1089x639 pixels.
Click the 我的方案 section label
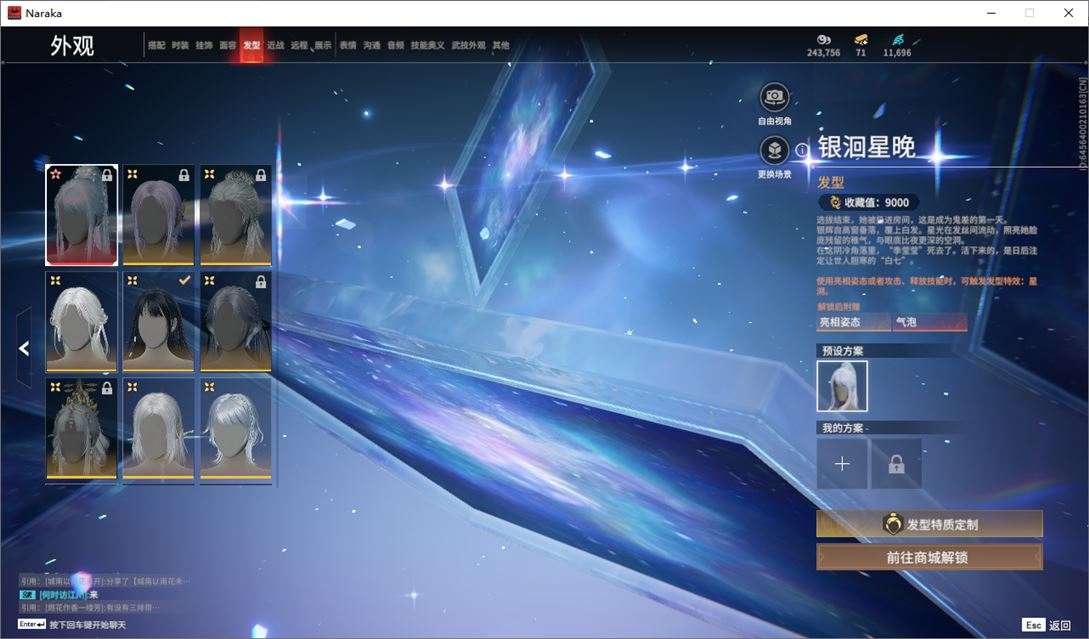842,428
